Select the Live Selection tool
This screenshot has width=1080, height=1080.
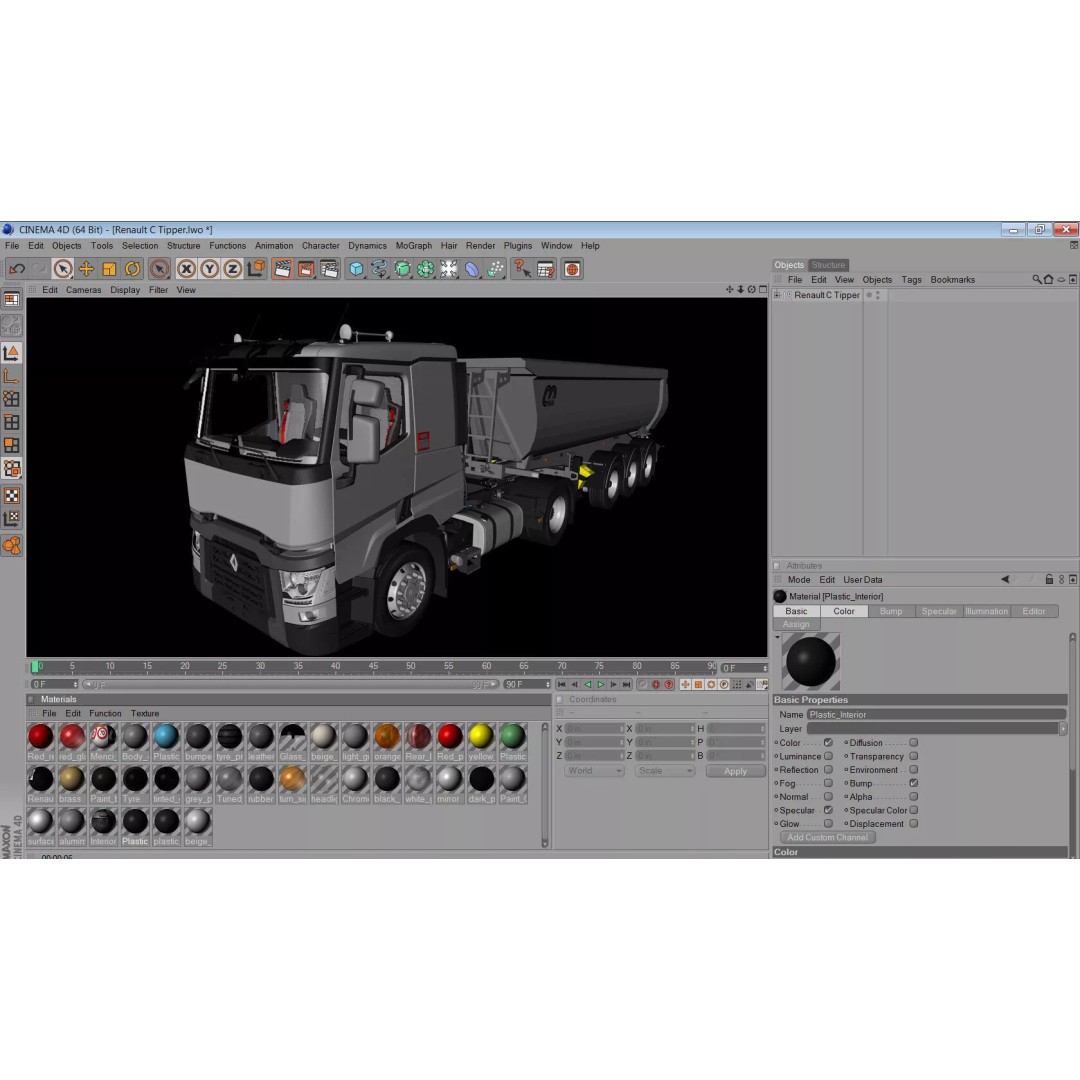pyautogui.click(x=63, y=269)
